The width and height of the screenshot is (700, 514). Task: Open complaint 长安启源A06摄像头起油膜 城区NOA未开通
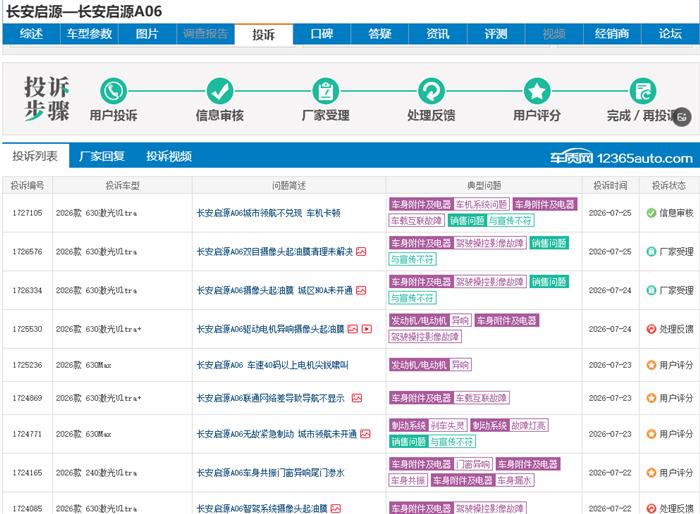pos(275,291)
